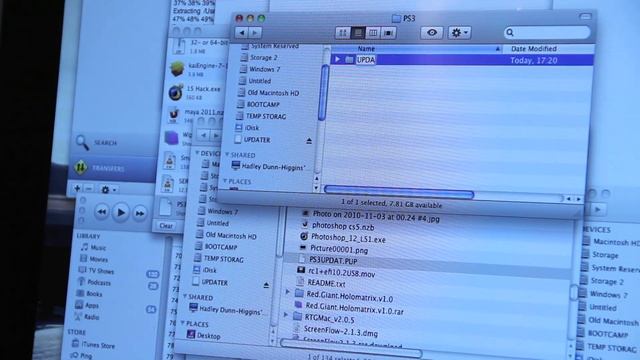Image resolution: width=640 pixels, height=360 pixels.
Task: Open gear menu below Transfers
Action: coord(108,190)
